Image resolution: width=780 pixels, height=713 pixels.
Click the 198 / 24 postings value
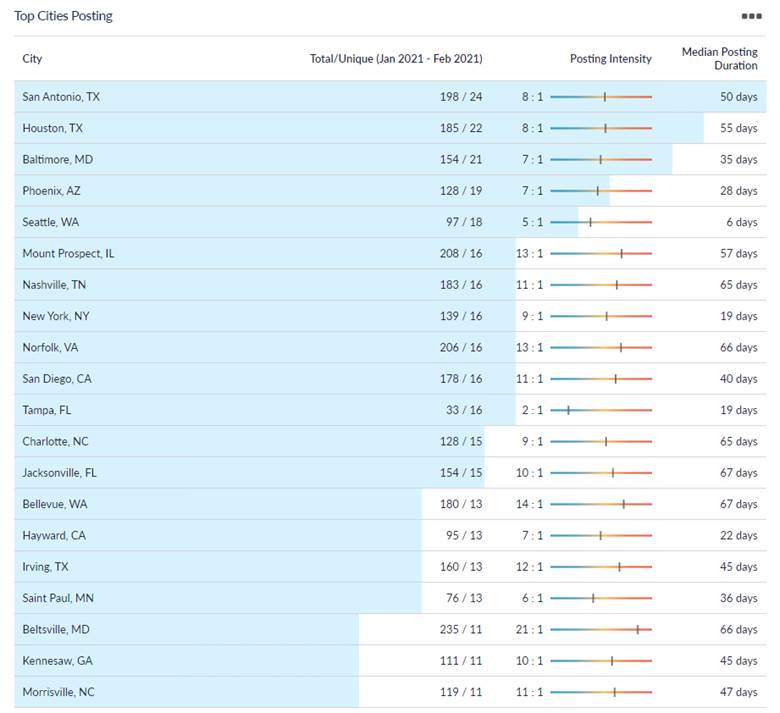coord(461,97)
